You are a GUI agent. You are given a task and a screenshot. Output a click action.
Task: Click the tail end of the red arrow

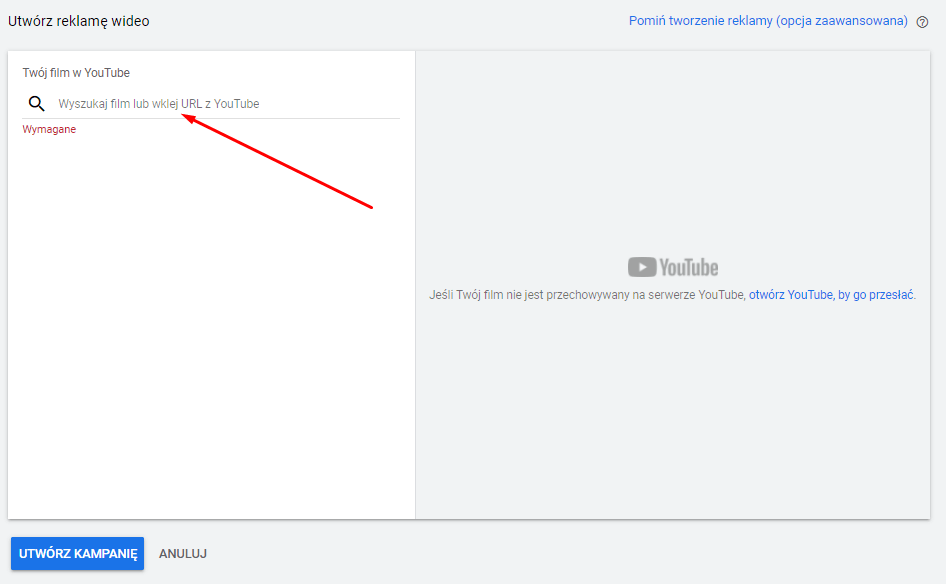(371, 207)
